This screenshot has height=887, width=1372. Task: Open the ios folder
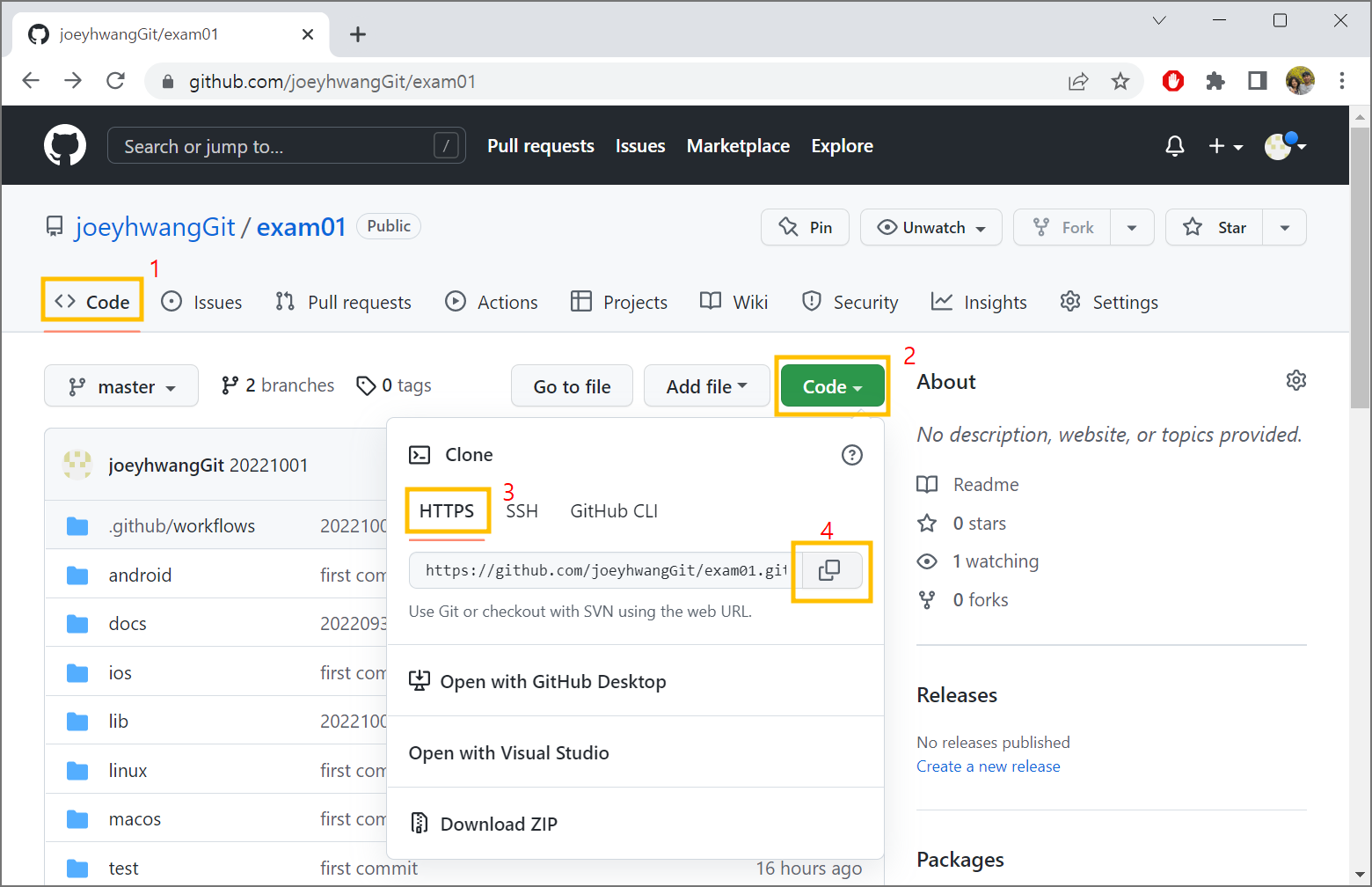tap(120, 673)
